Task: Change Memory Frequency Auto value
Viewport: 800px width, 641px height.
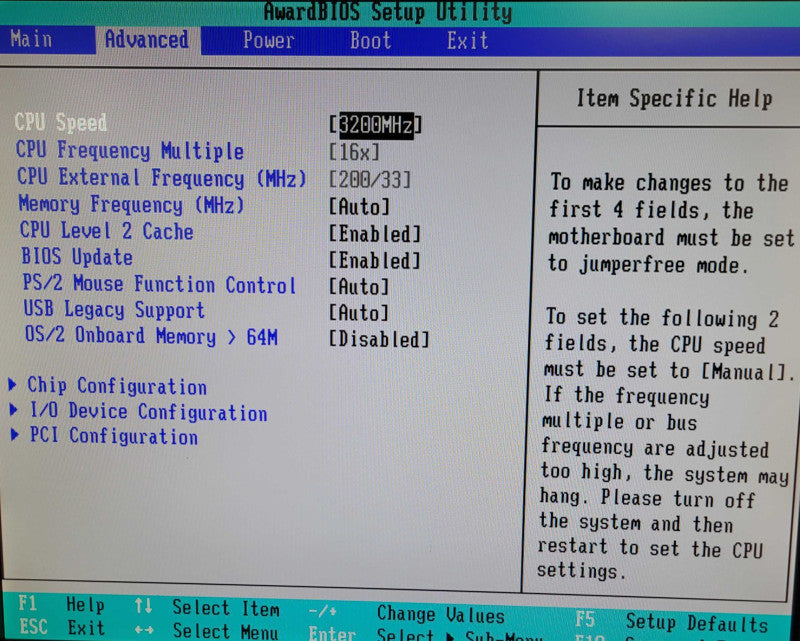Action: click(x=359, y=207)
